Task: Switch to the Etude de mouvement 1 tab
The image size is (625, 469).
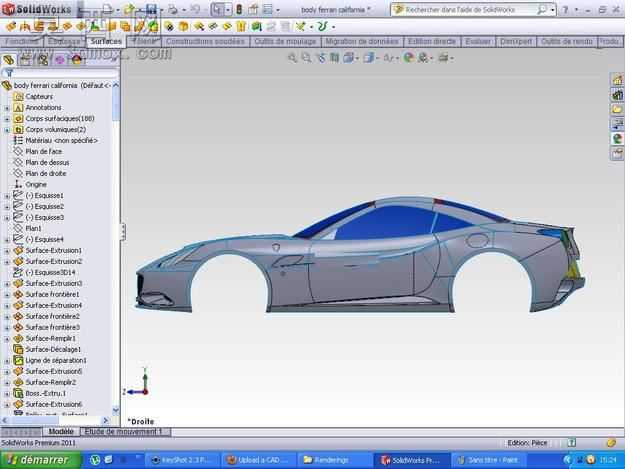Action: [124, 432]
